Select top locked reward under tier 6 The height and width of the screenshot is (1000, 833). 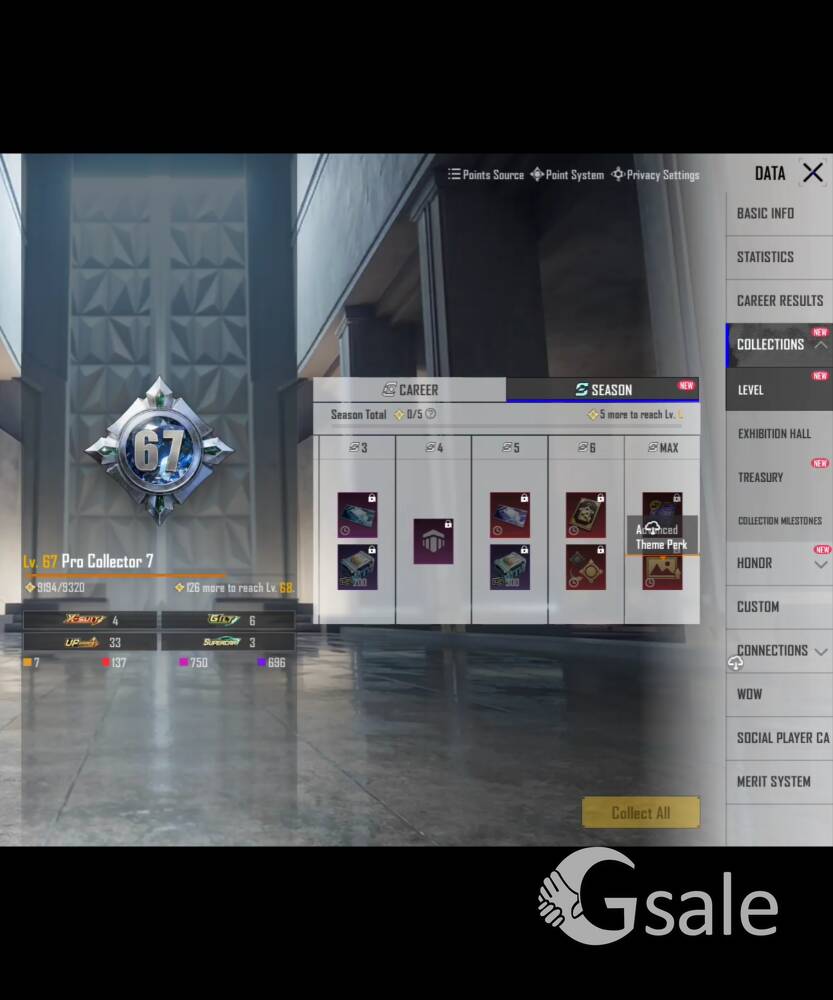tap(585, 513)
